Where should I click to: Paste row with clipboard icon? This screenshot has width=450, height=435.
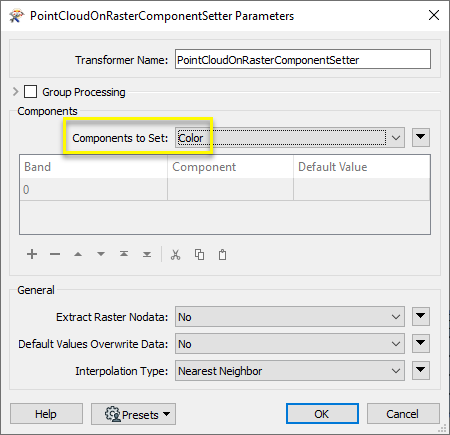point(222,254)
